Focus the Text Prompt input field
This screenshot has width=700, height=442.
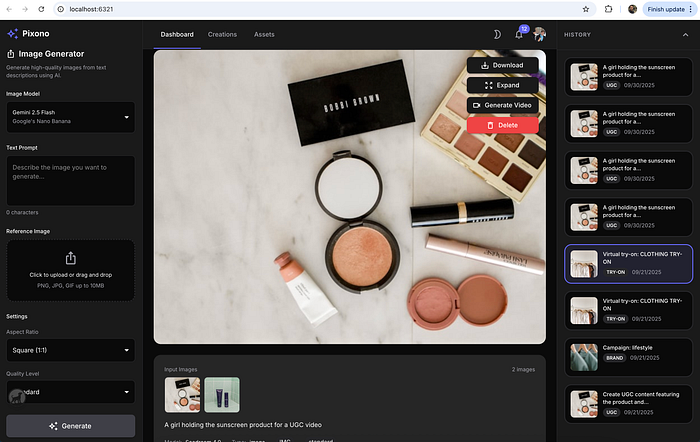pyautogui.click(x=70, y=180)
